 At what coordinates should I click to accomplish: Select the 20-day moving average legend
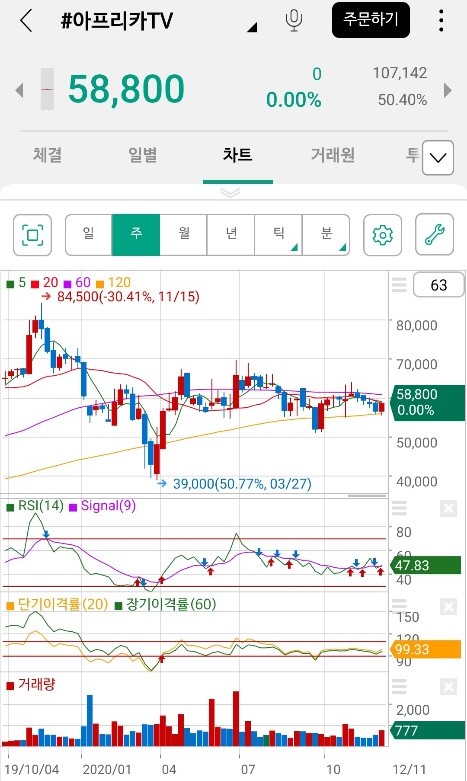tap(45, 282)
